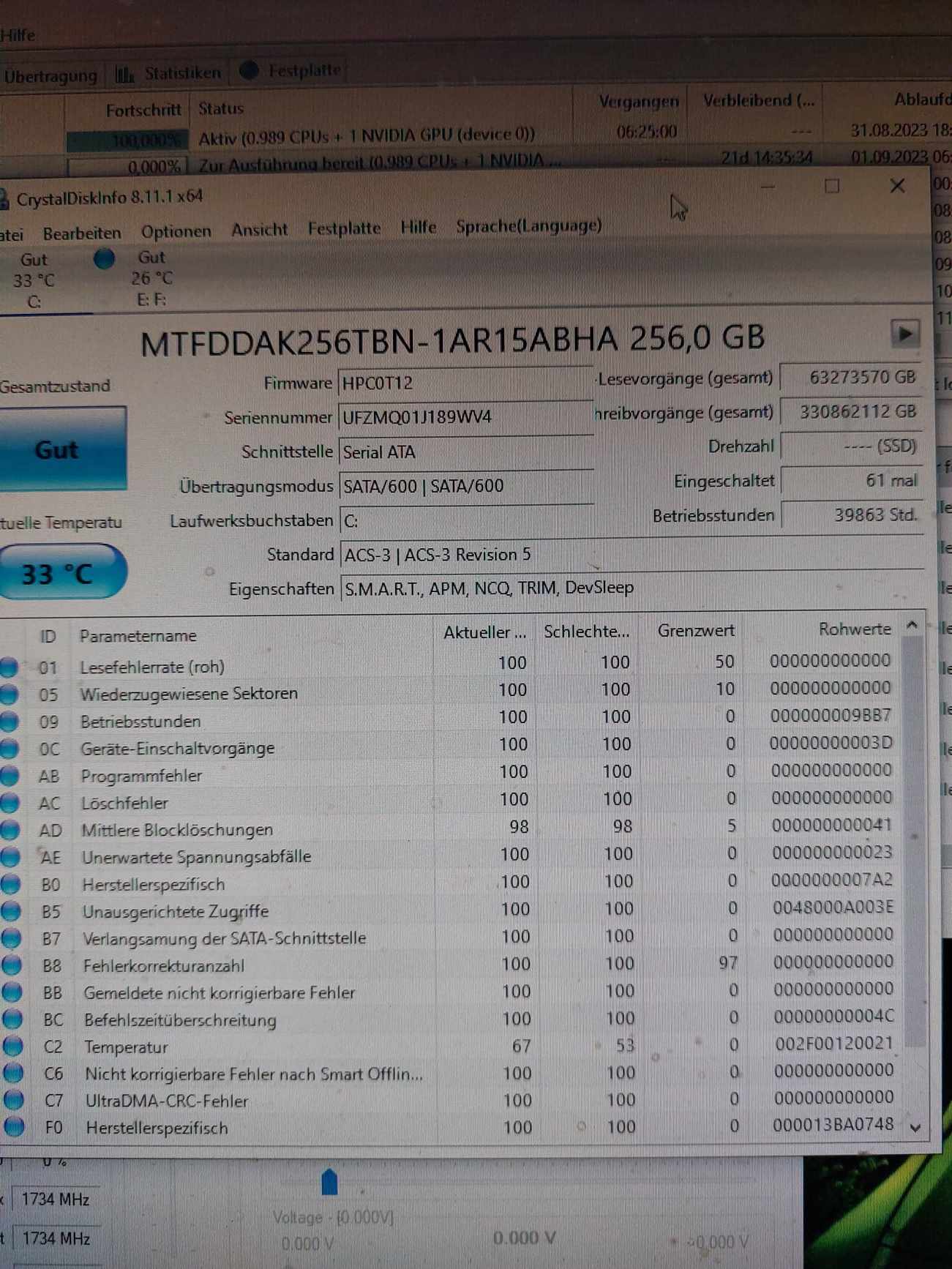This screenshot has width=952, height=1269.
Task: Click the Betriebsstunden value 39863 Std.
Action: [x=851, y=515]
